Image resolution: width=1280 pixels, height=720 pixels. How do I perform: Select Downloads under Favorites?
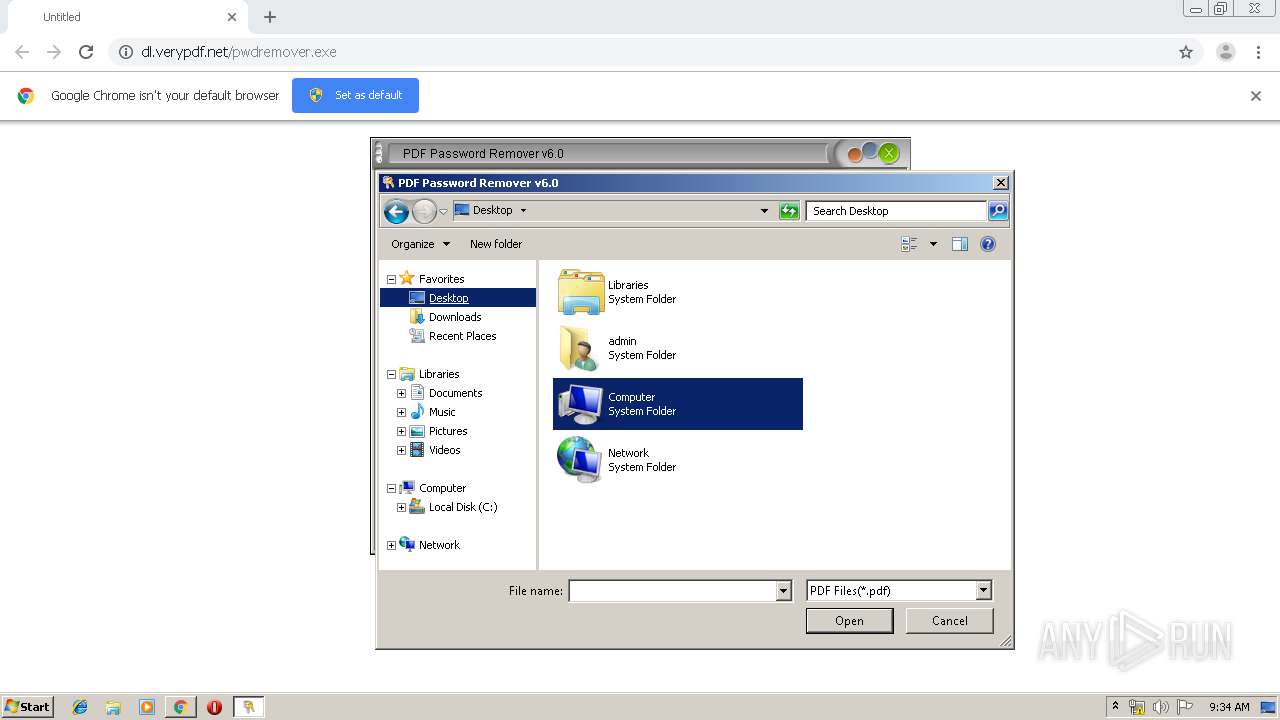[x=455, y=317]
